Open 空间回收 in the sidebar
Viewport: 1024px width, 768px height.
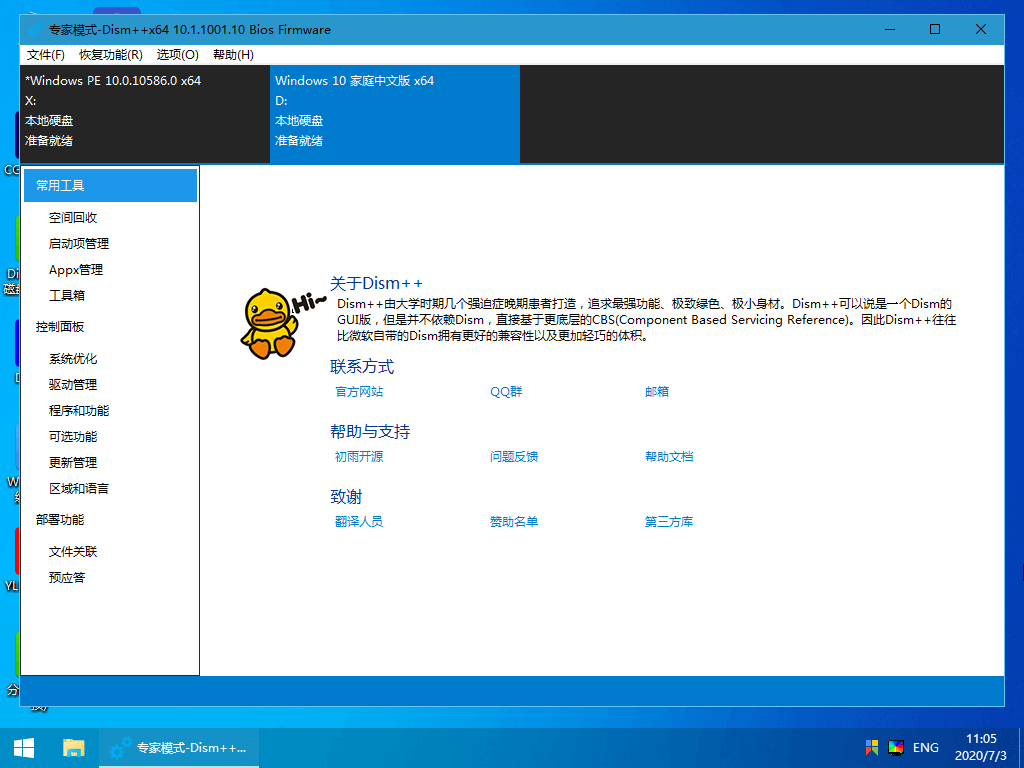pyautogui.click(x=73, y=218)
